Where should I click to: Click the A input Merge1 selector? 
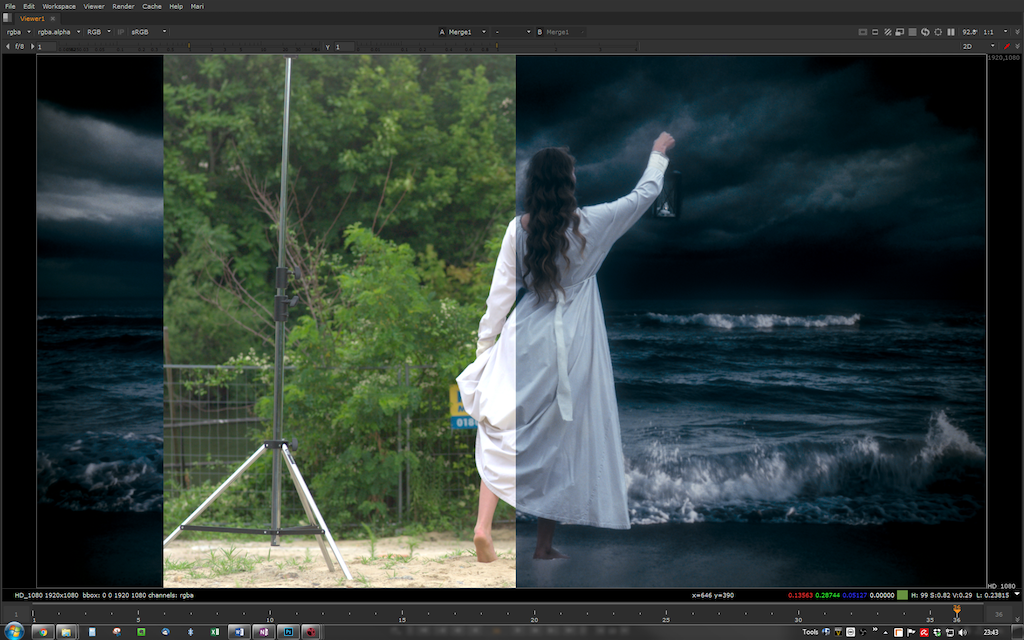(465, 32)
